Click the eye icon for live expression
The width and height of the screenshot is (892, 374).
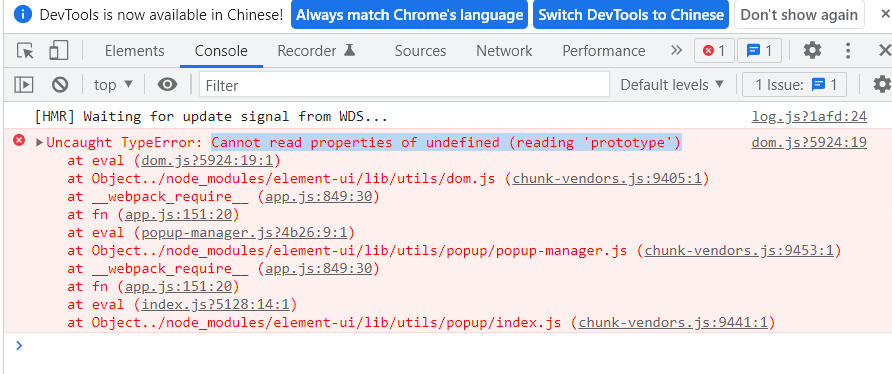tap(167, 85)
